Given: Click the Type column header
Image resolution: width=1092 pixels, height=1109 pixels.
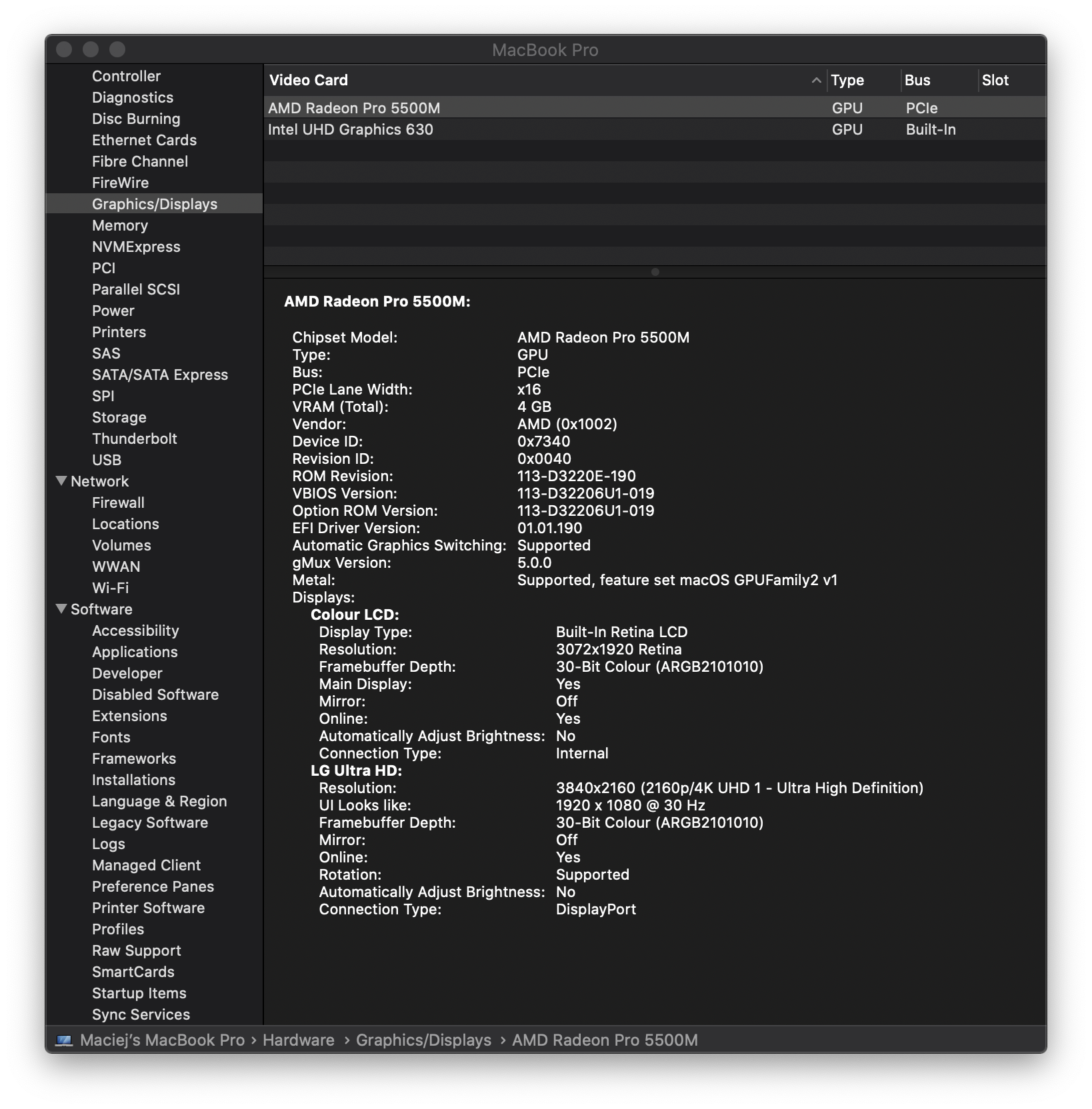Looking at the screenshot, I should [x=847, y=80].
